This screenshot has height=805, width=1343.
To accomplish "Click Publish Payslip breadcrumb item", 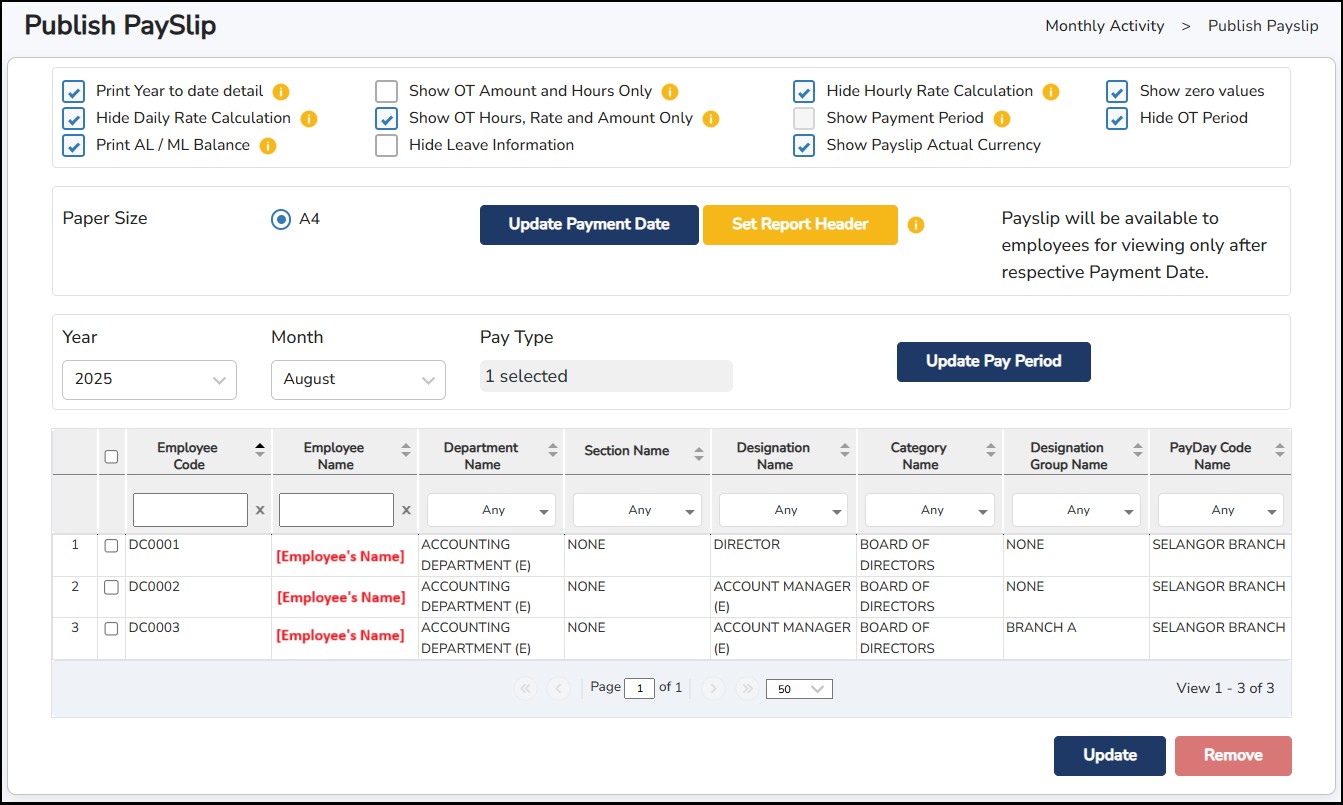I will click(1262, 26).
